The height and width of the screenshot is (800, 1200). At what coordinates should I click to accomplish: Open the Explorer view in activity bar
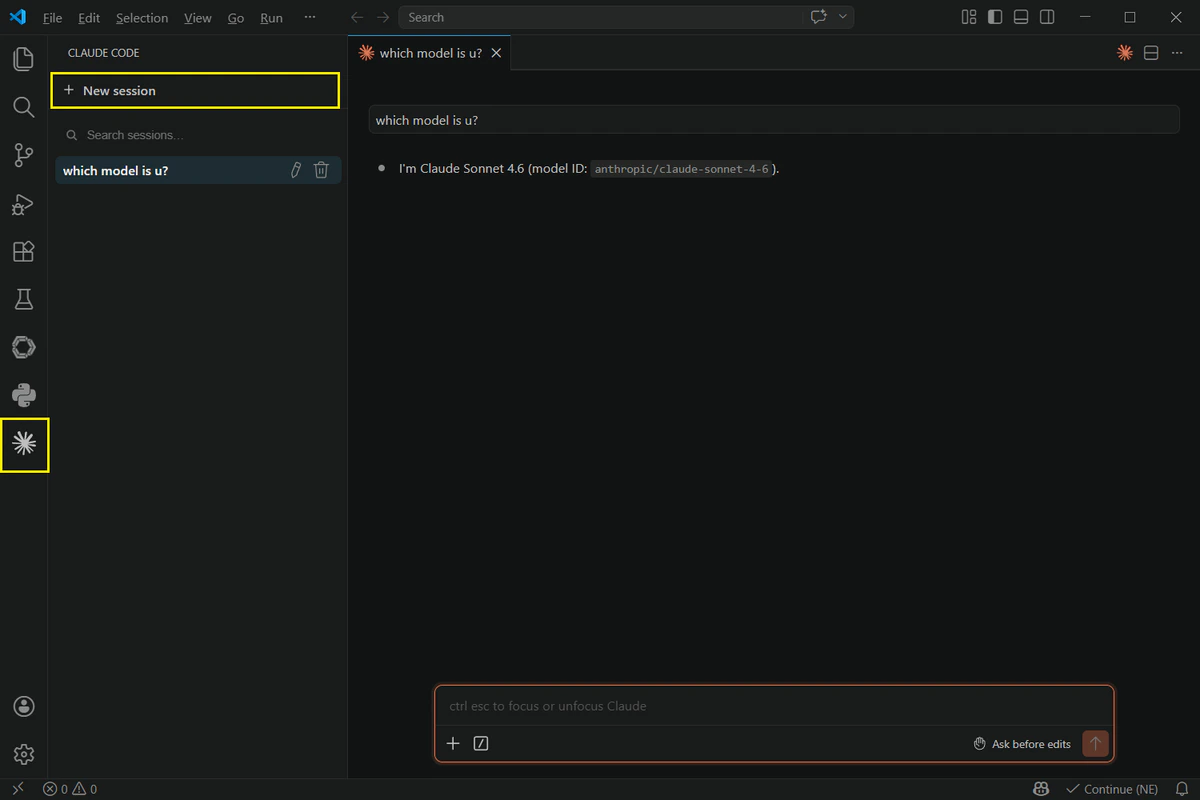[x=24, y=59]
